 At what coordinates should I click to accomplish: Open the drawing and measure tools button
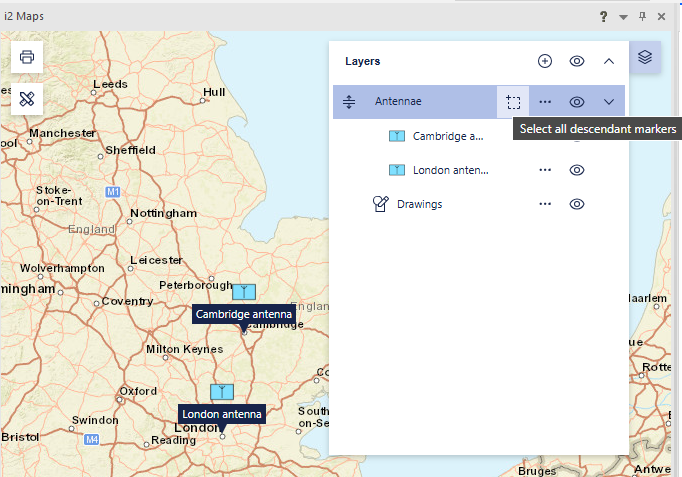[27, 98]
